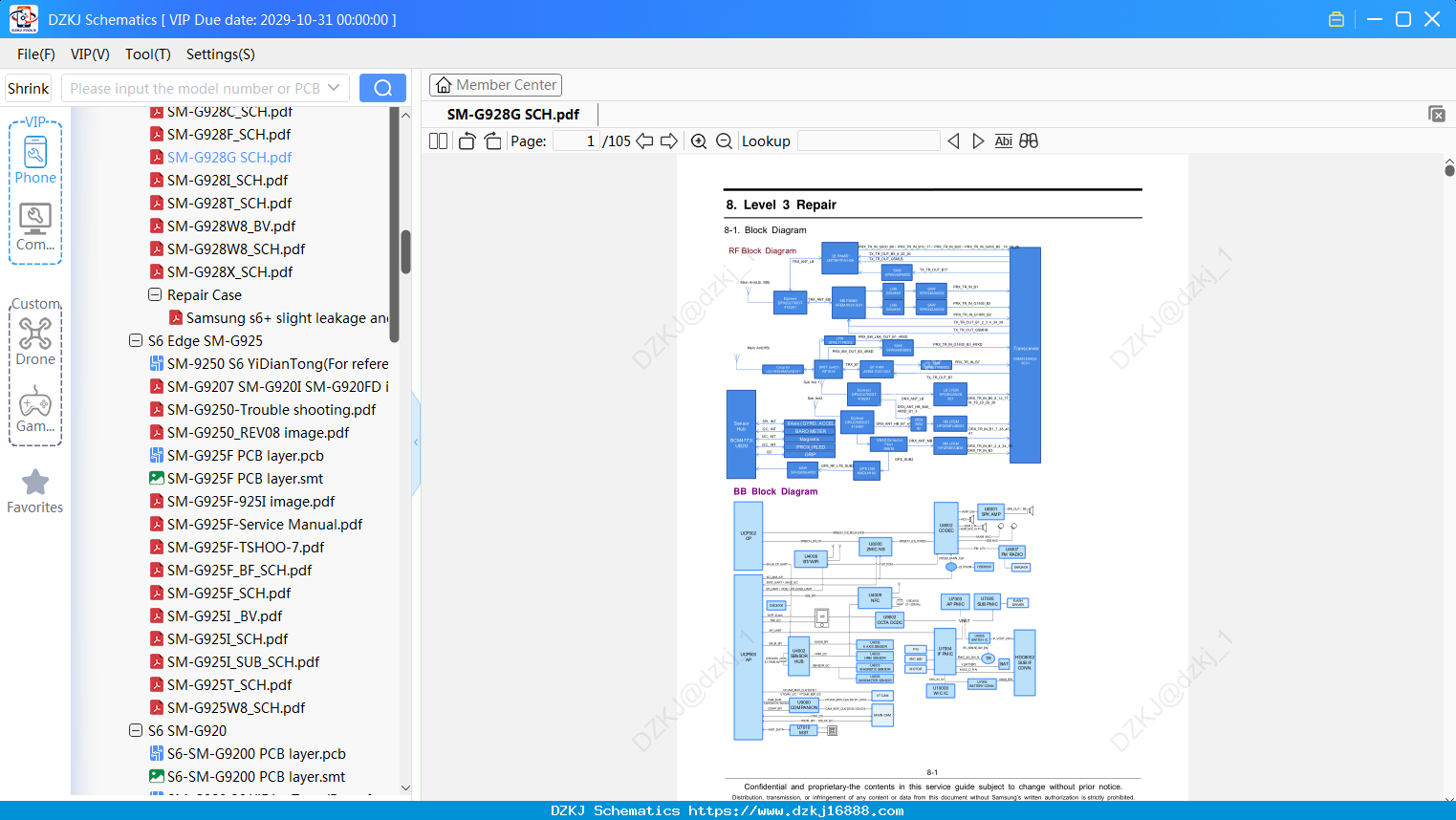The height and width of the screenshot is (820, 1456).
Task: Open the Favorites star
Action: 35,491
